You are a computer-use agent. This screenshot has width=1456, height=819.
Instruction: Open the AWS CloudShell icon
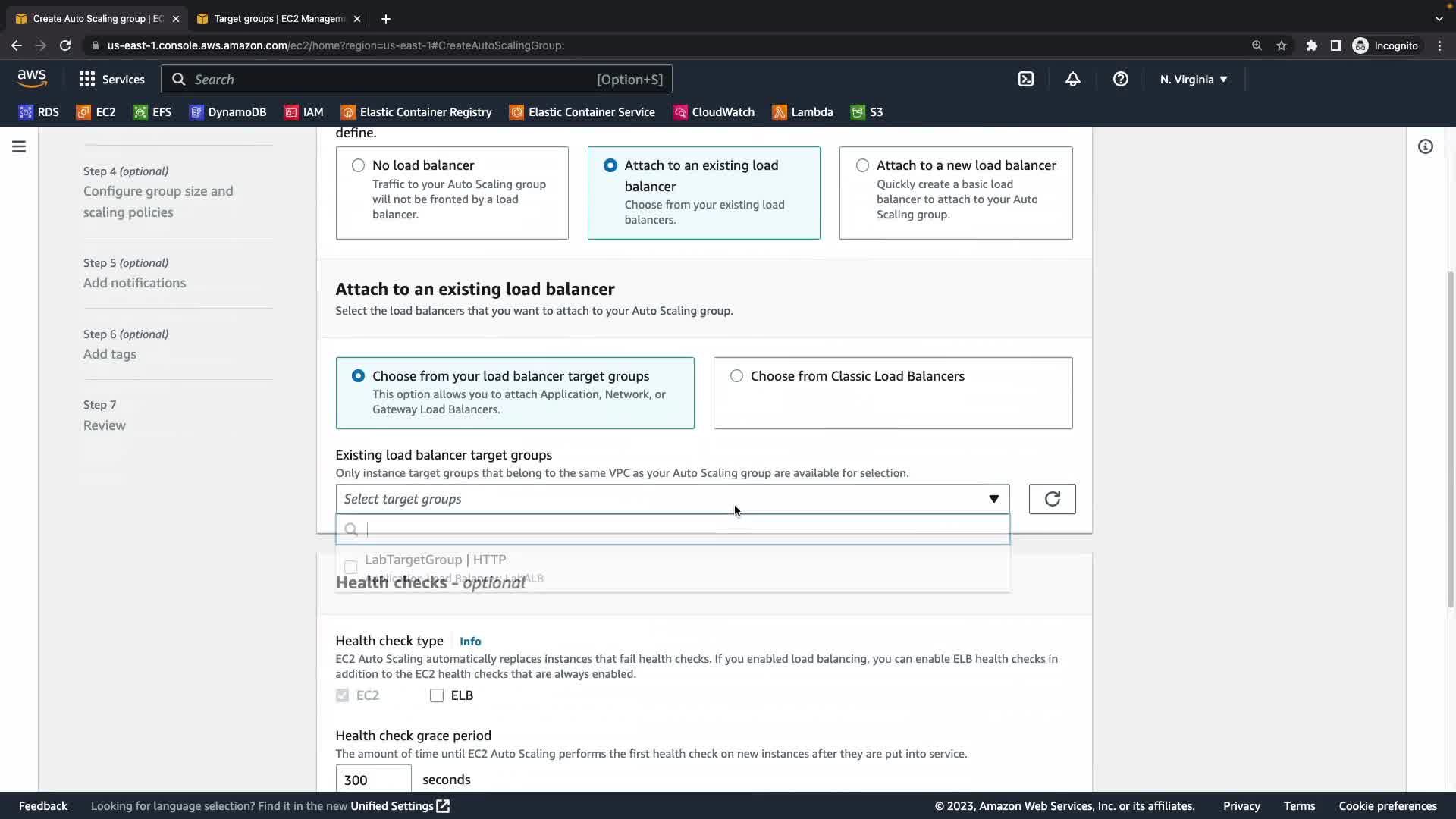click(1025, 79)
